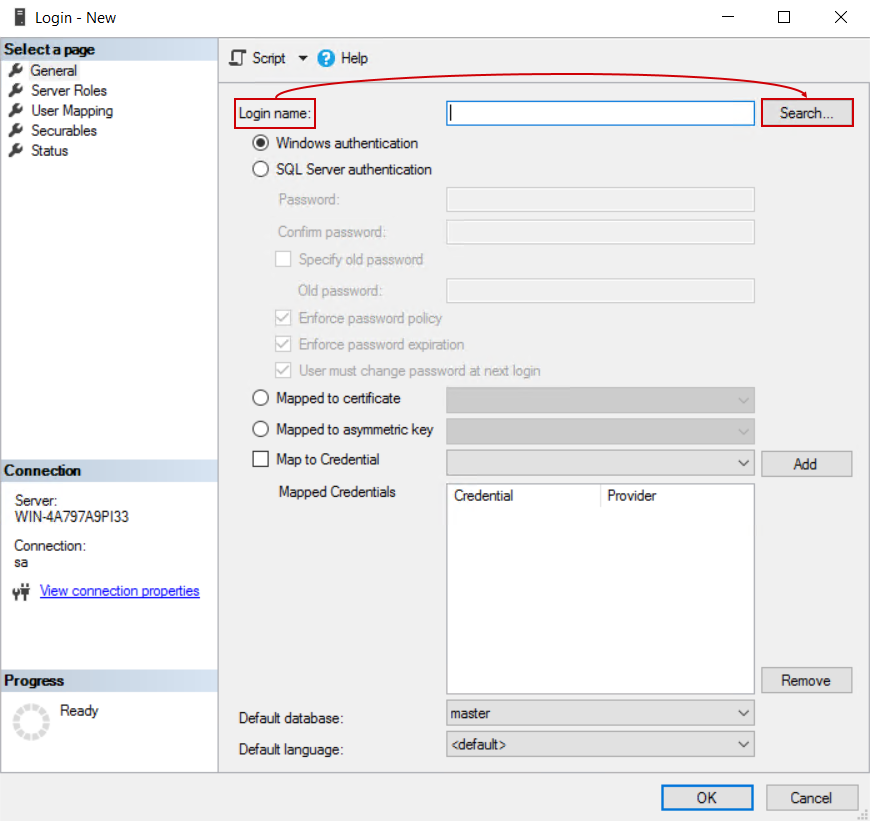Open the General page
Image resolution: width=870 pixels, height=821 pixels.
(53, 70)
